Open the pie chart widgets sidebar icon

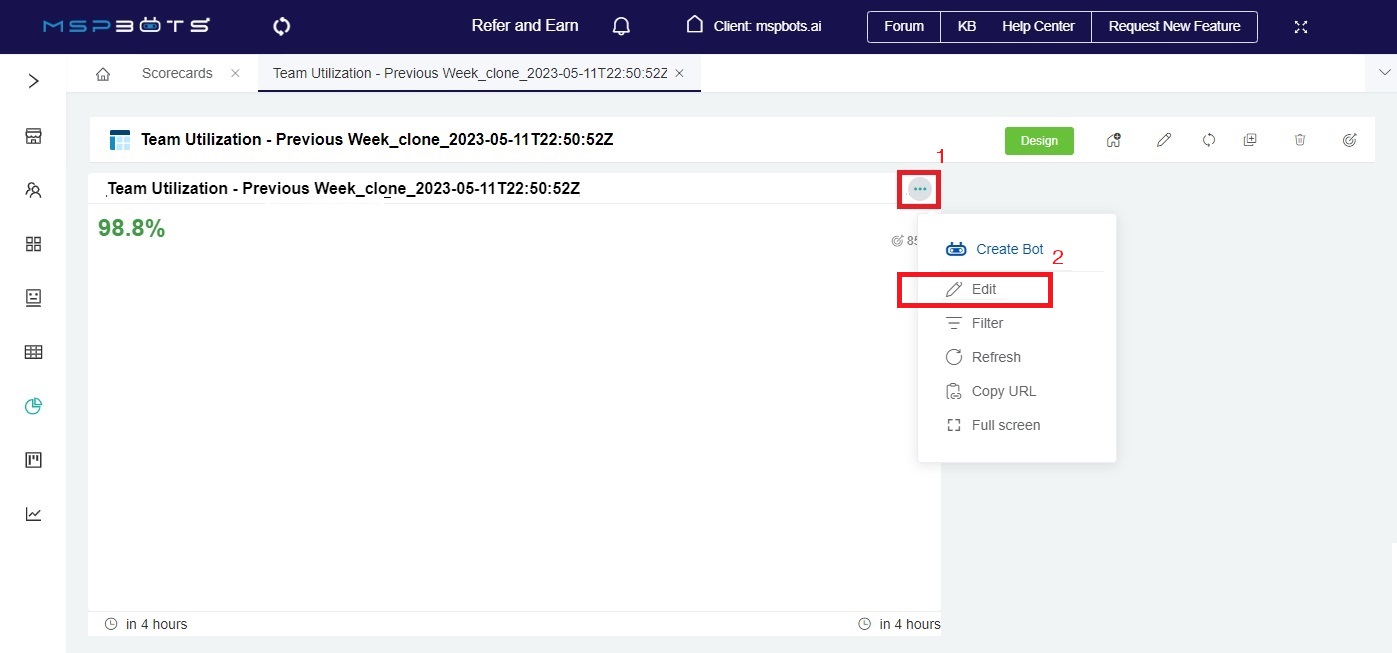pyautogui.click(x=34, y=406)
